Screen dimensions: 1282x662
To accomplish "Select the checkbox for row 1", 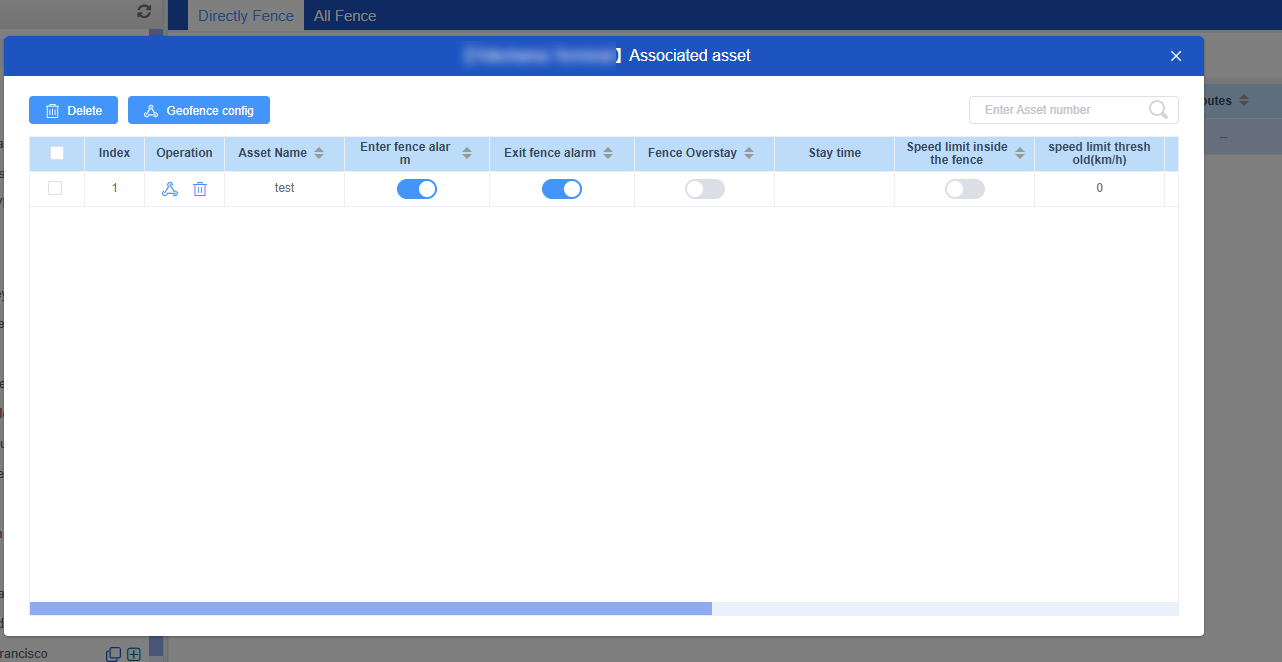I will 55,188.
